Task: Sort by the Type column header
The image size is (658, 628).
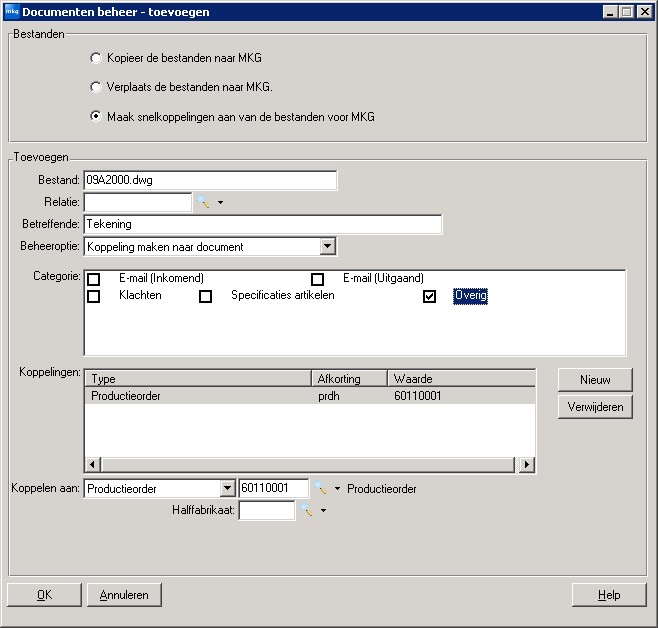Action: (198, 379)
